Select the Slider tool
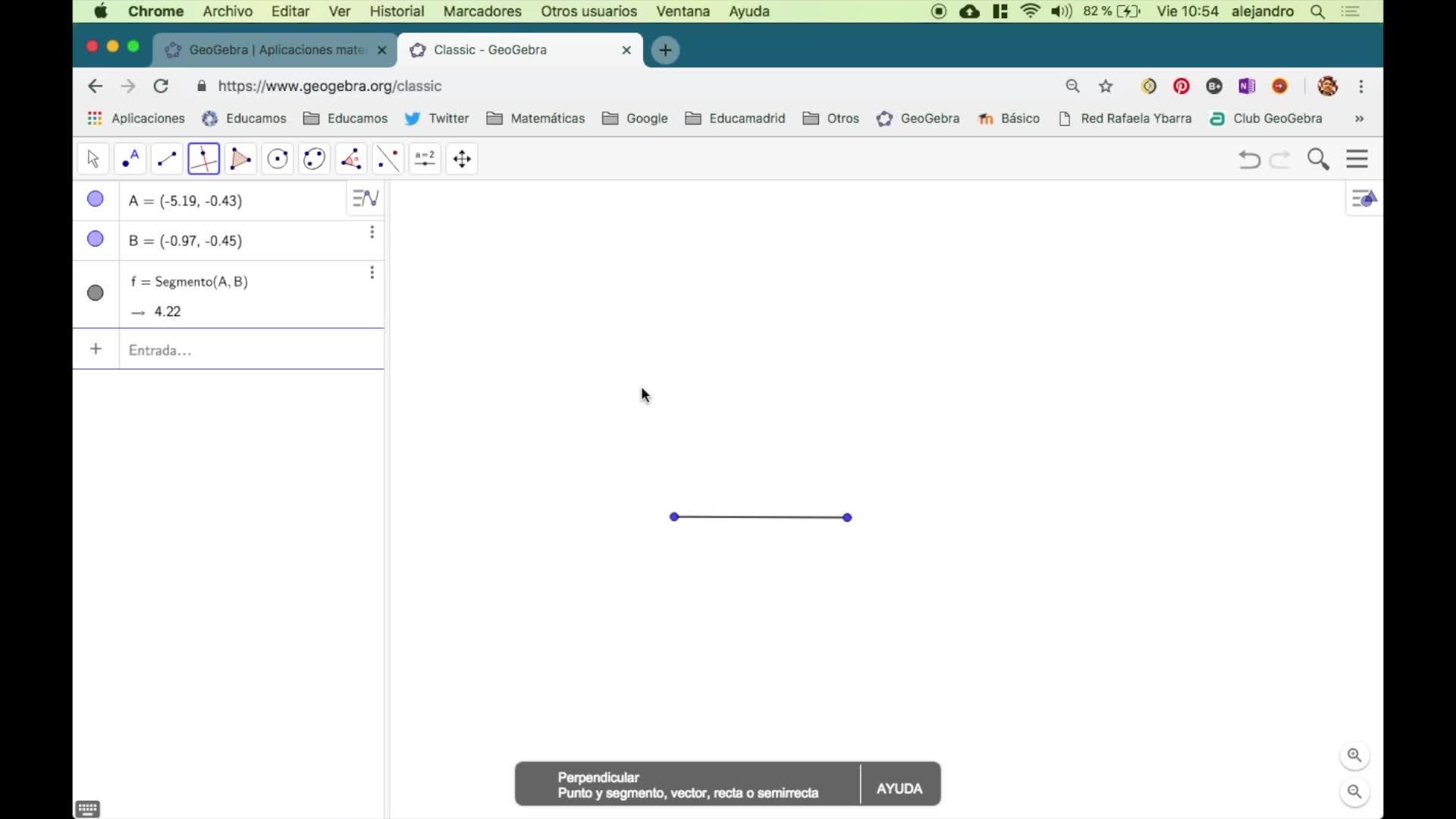 click(425, 159)
